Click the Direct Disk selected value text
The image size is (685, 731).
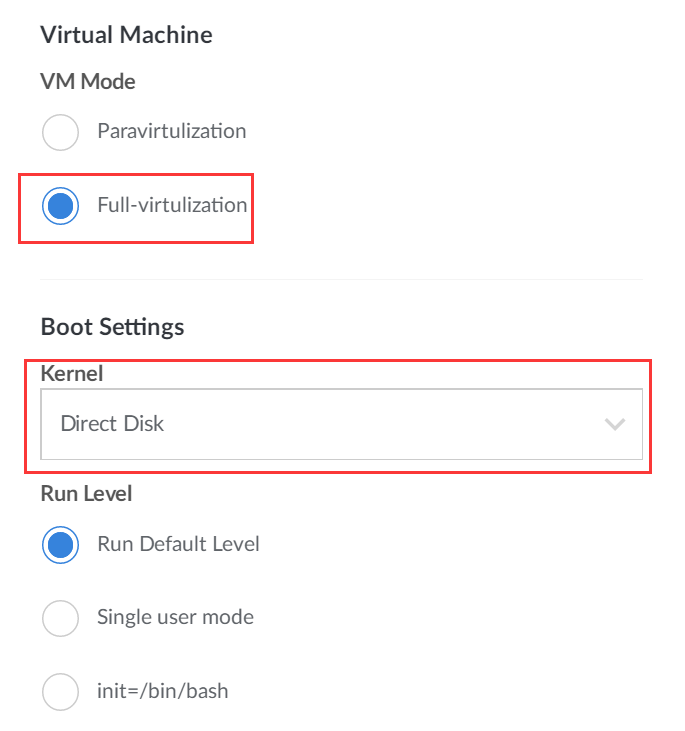(x=112, y=424)
